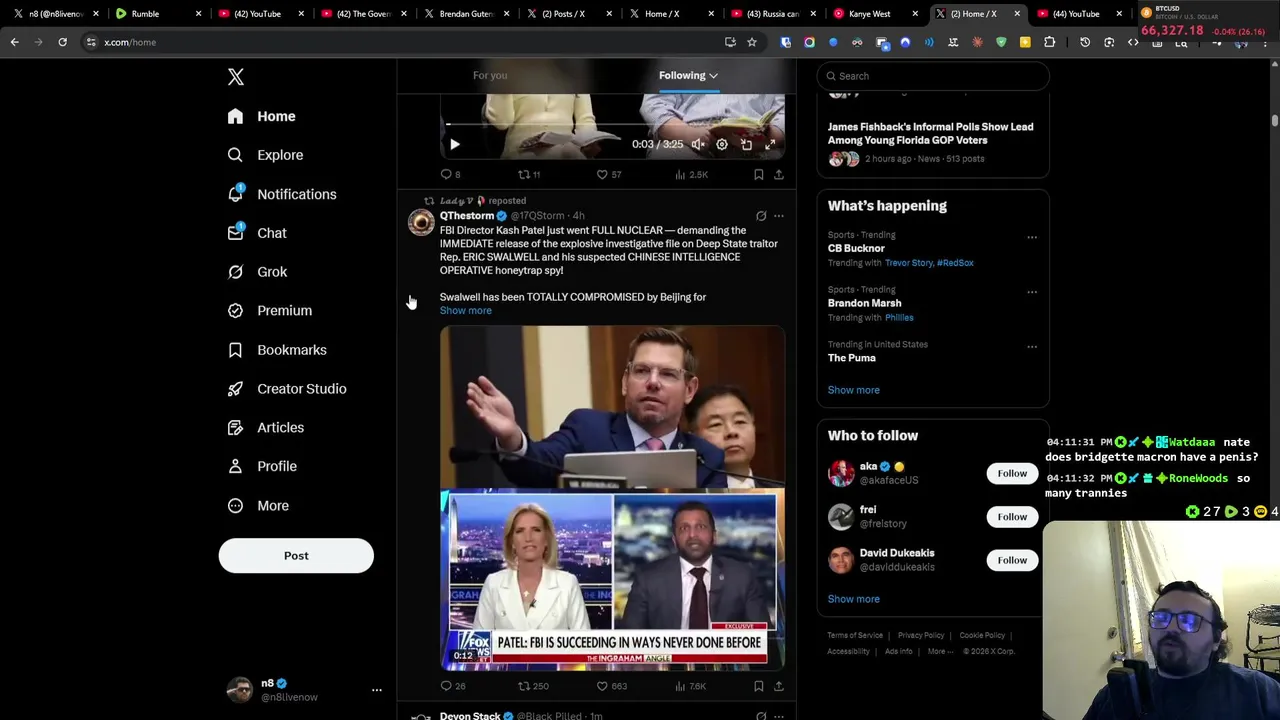Follow David Dukeakis

point(1012,560)
